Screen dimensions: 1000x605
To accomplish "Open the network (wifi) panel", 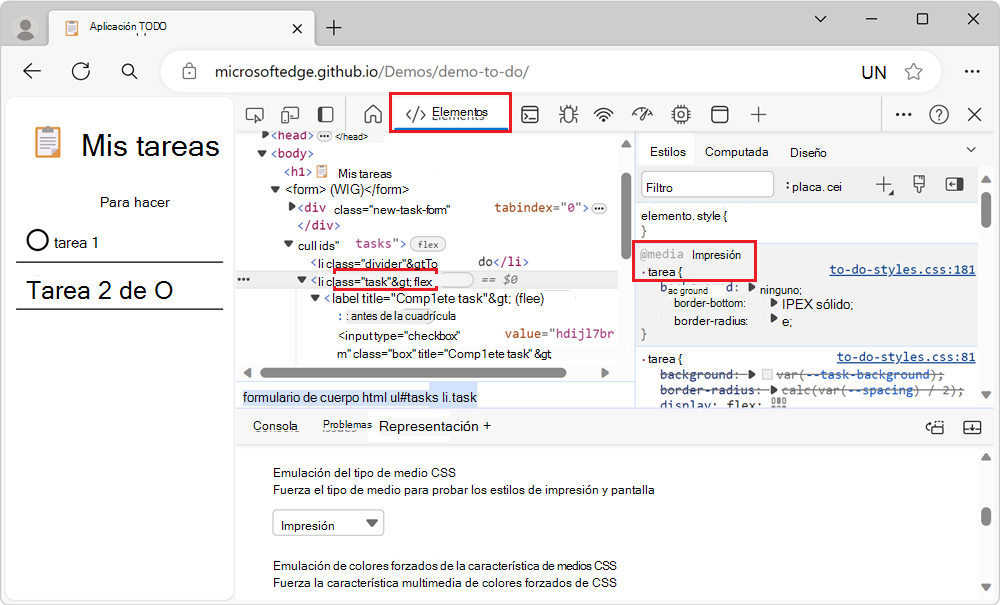I will click(x=604, y=114).
